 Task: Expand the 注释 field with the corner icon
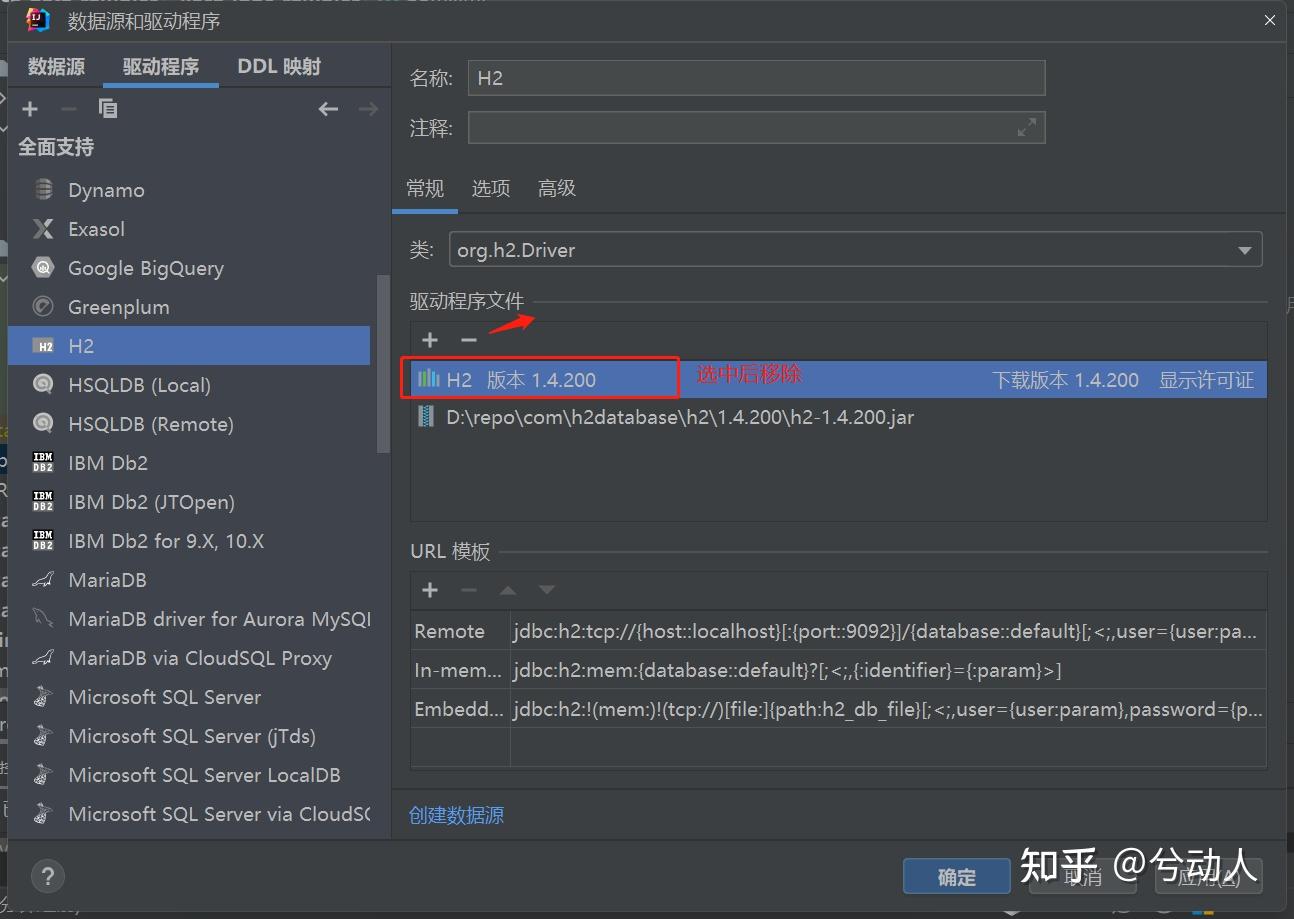1026,127
